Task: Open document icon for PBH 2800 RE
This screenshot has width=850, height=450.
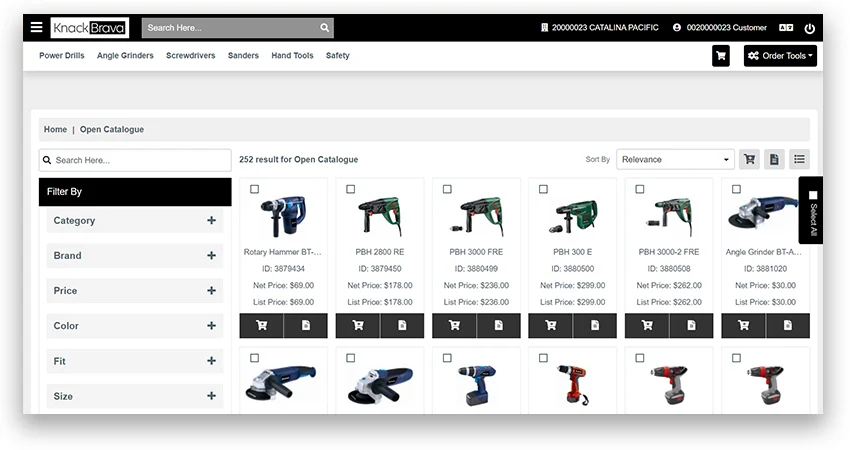Action: (402, 325)
